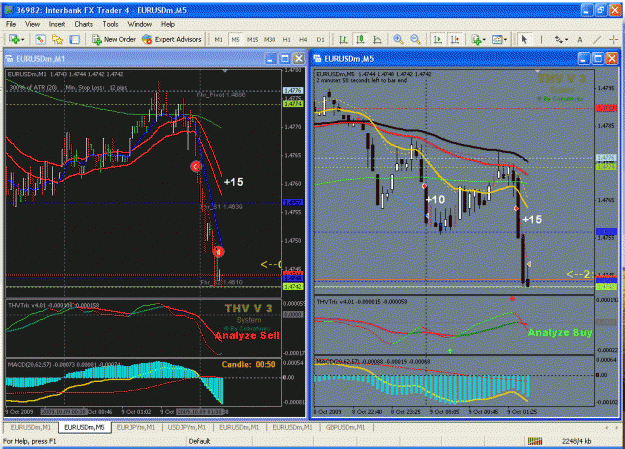Switch to the EURUSDm,M5 bottom tab
The width and height of the screenshot is (625, 449).
[85, 427]
